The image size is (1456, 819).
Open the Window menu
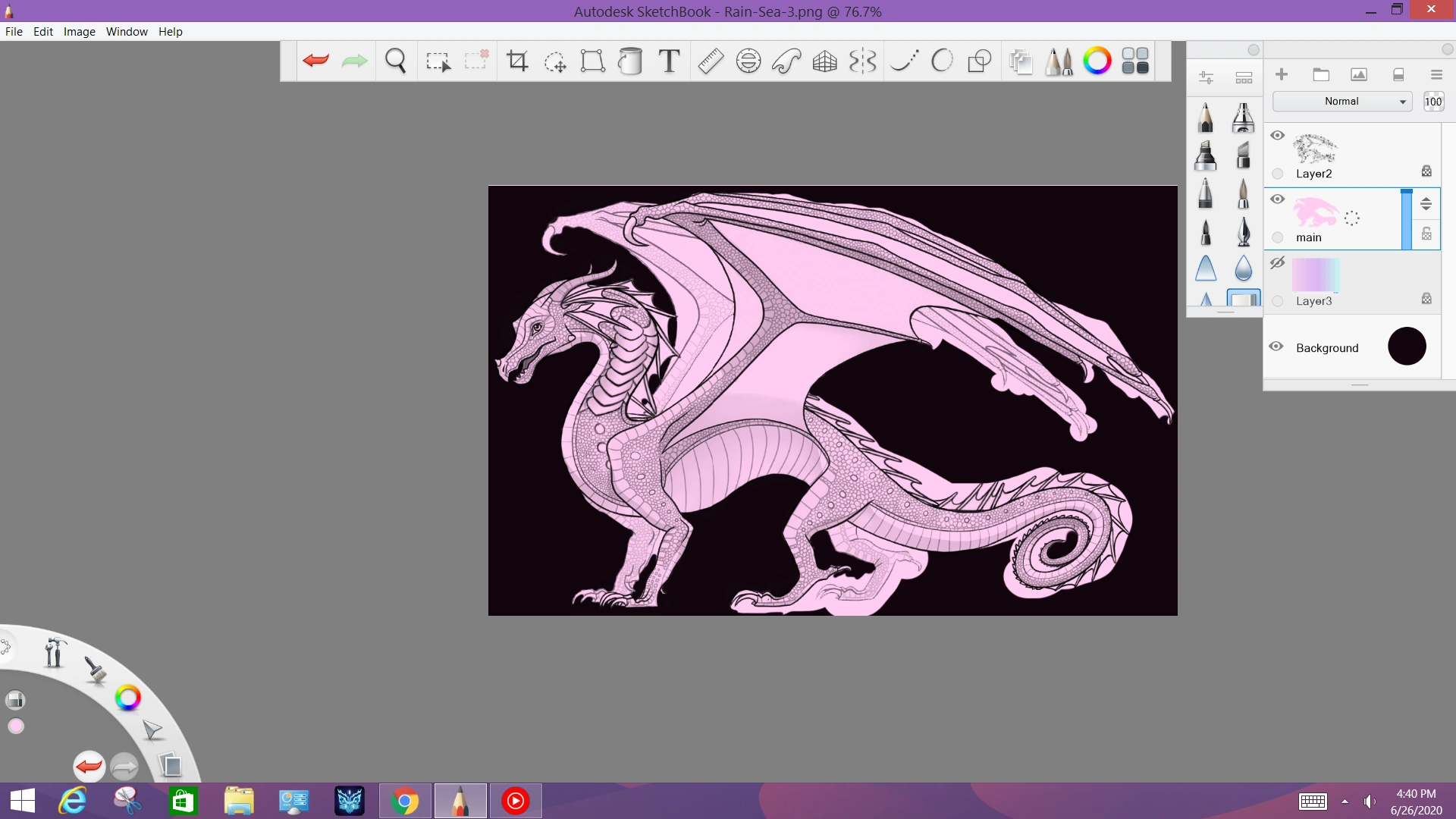(127, 31)
